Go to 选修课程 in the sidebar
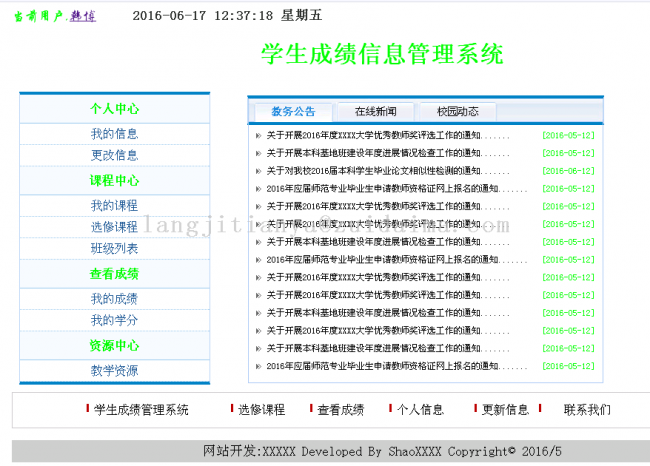 coord(114,227)
